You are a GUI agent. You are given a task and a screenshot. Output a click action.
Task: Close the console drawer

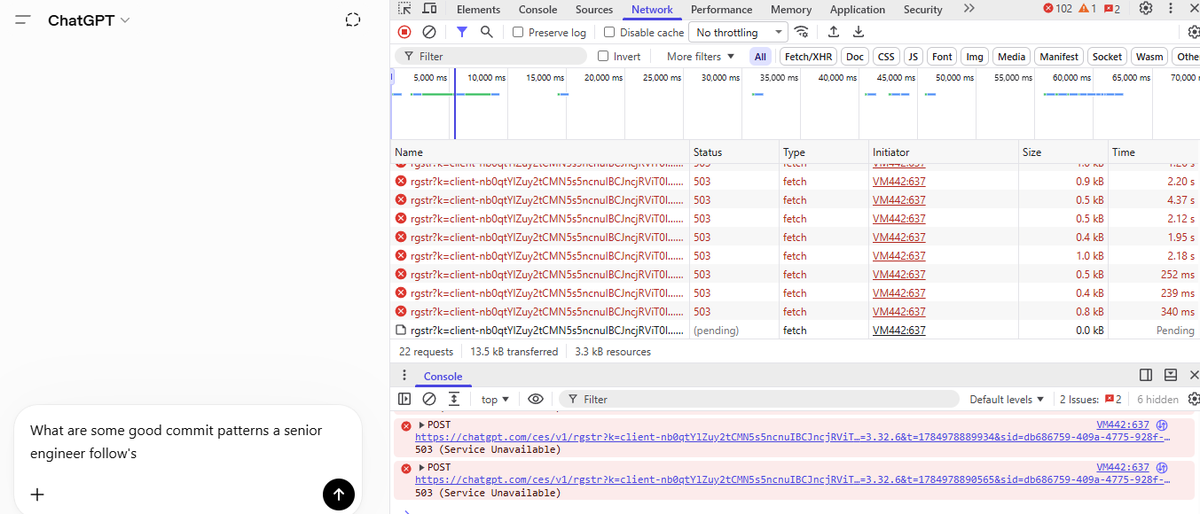coord(1193,376)
